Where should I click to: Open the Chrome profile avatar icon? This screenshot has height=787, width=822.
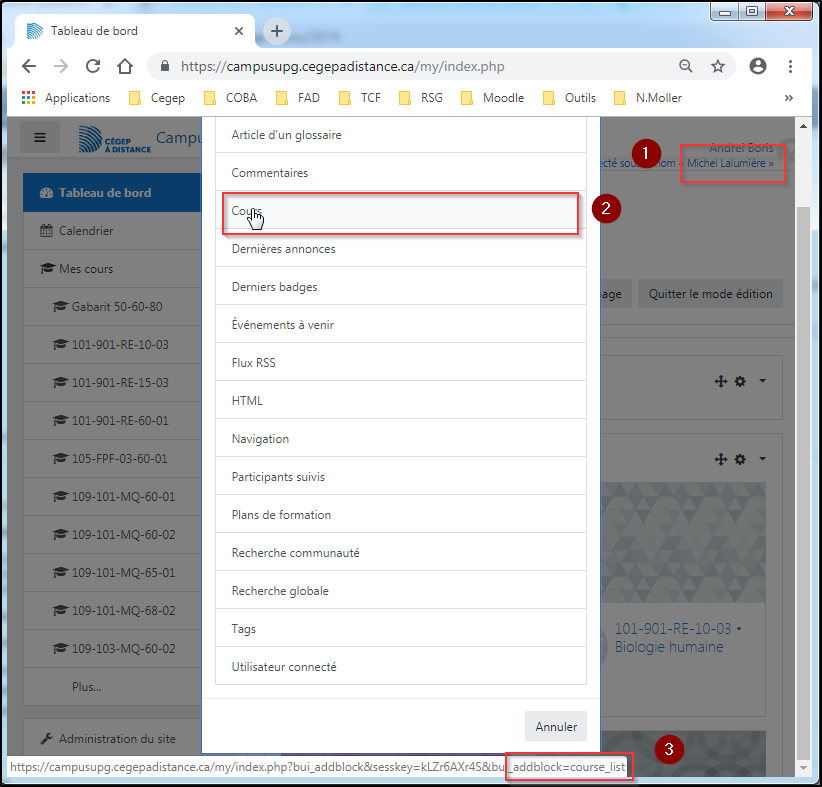coord(758,67)
